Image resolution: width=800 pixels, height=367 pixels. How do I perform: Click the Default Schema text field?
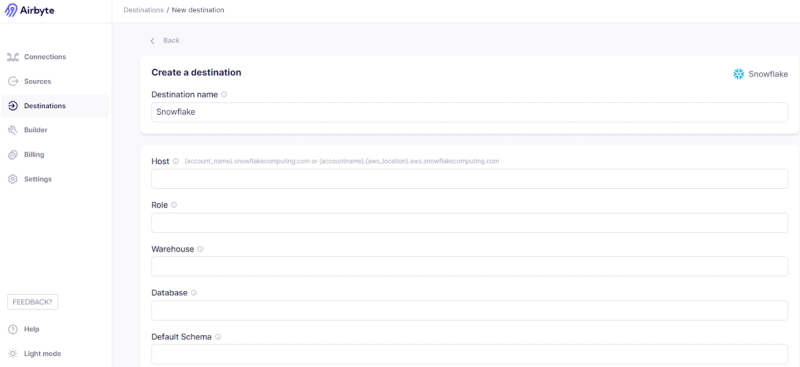pos(469,354)
